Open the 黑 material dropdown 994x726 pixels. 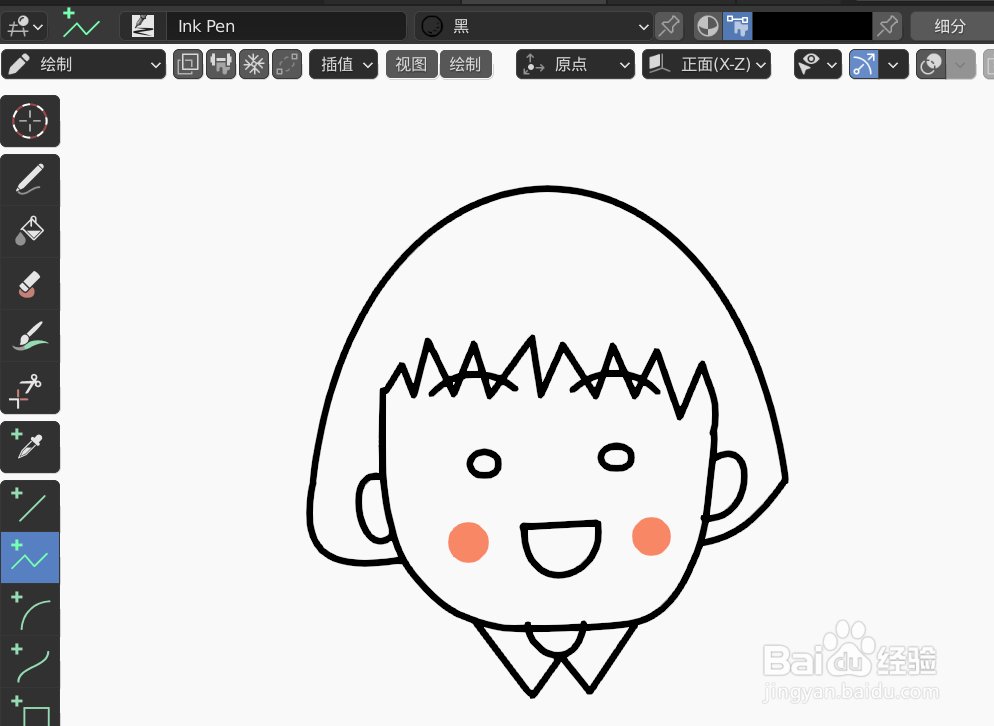pyautogui.click(x=534, y=26)
